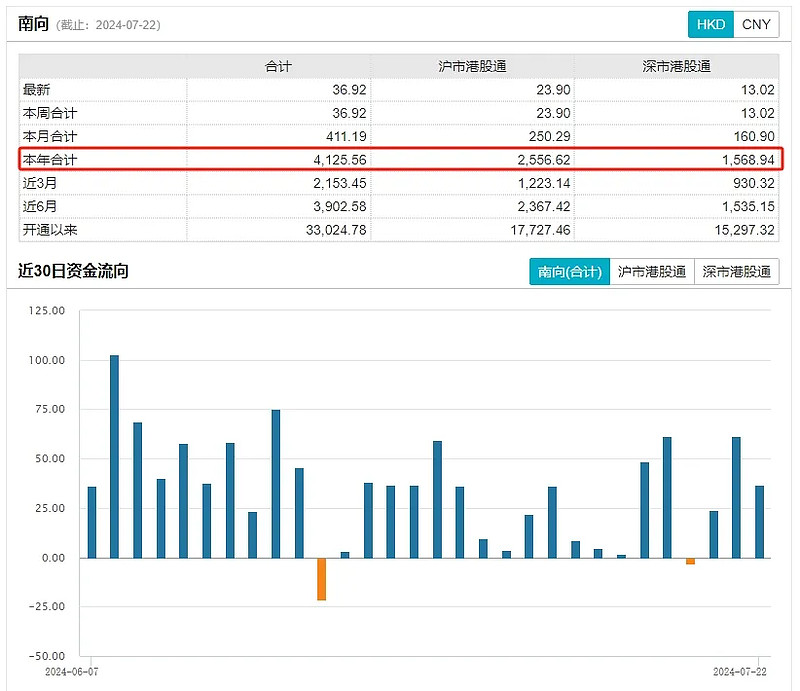The width and height of the screenshot is (800, 691).
Task: Click the value 1,568.94
Action: [748, 160]
